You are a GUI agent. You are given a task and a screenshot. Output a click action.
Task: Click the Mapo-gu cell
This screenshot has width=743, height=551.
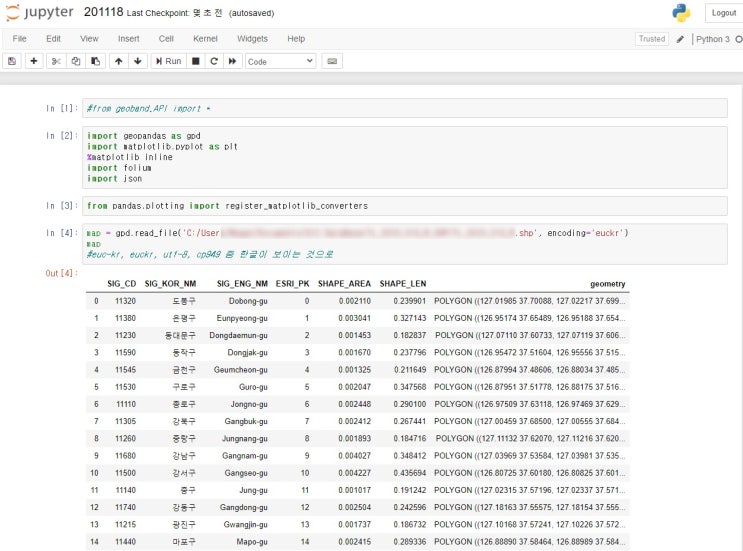(252, 542)
